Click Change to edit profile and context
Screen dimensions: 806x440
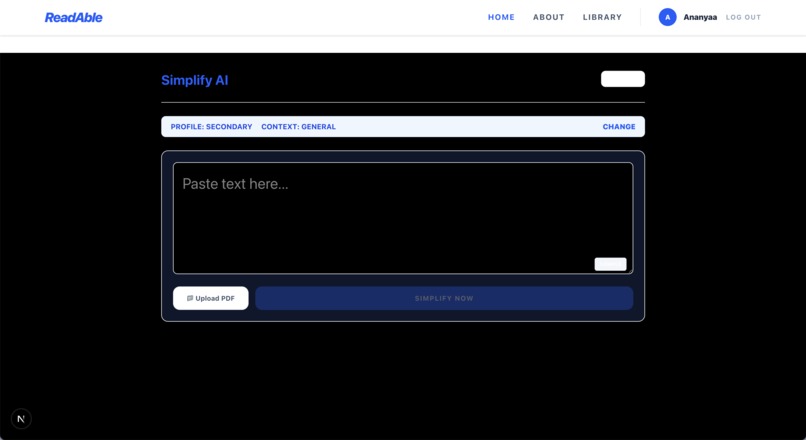pyautogui.click(x=619, y=126)
